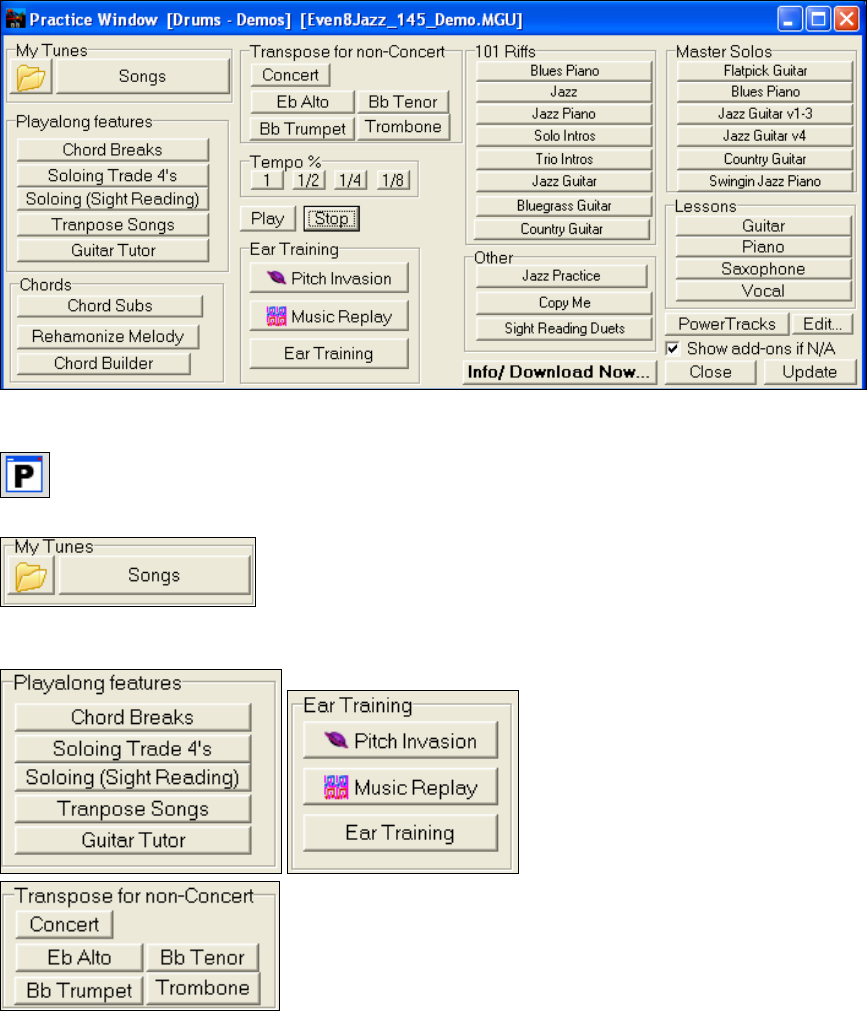Open Piano lessons

click(x=763, y=248)
